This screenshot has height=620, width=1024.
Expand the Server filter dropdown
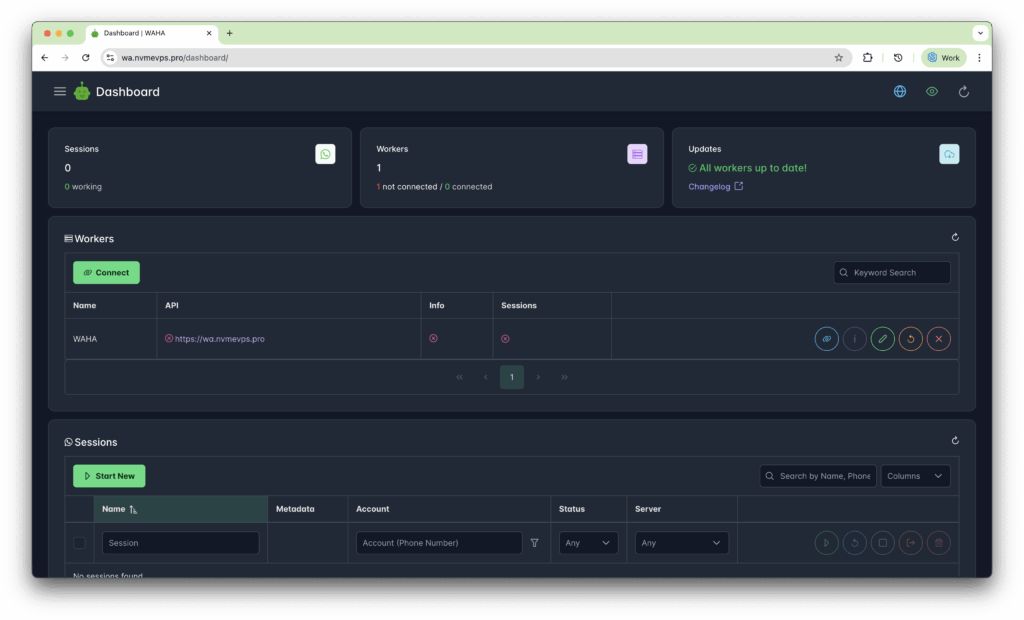pyautogui.click(x=681, y=543)
